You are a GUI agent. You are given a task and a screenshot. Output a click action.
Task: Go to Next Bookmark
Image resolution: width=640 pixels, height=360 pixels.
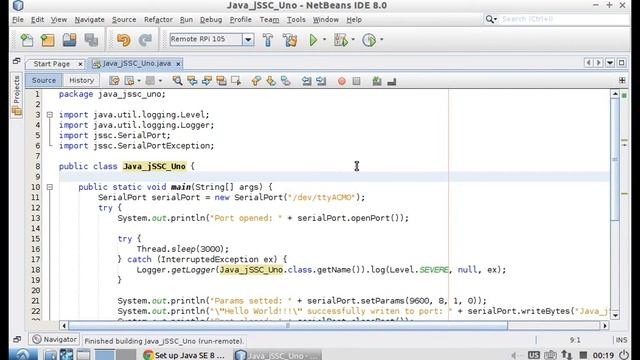[271, 81]
